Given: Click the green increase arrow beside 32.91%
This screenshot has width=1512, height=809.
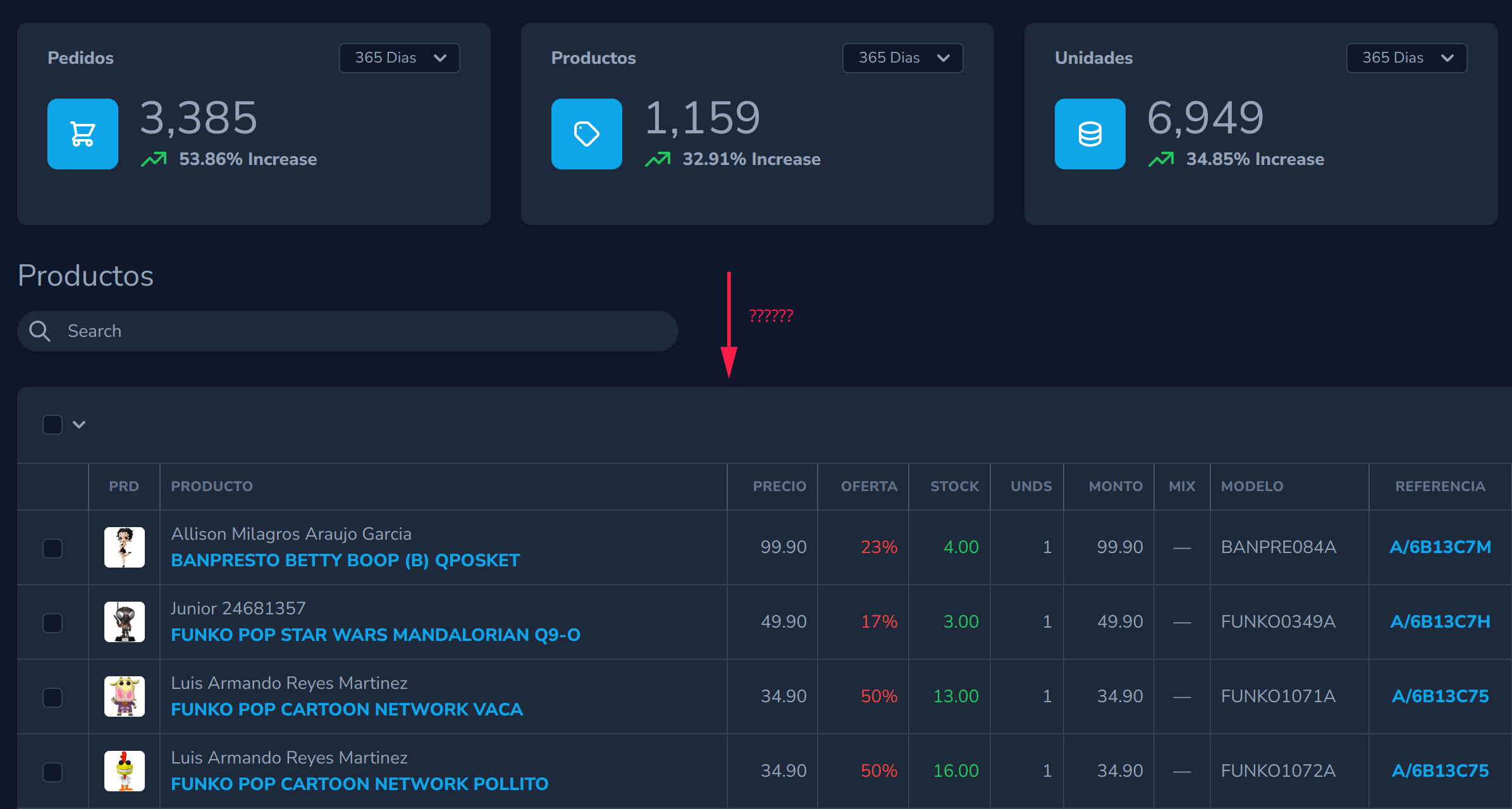Looking at the screenshot, I should click(658, 159).
